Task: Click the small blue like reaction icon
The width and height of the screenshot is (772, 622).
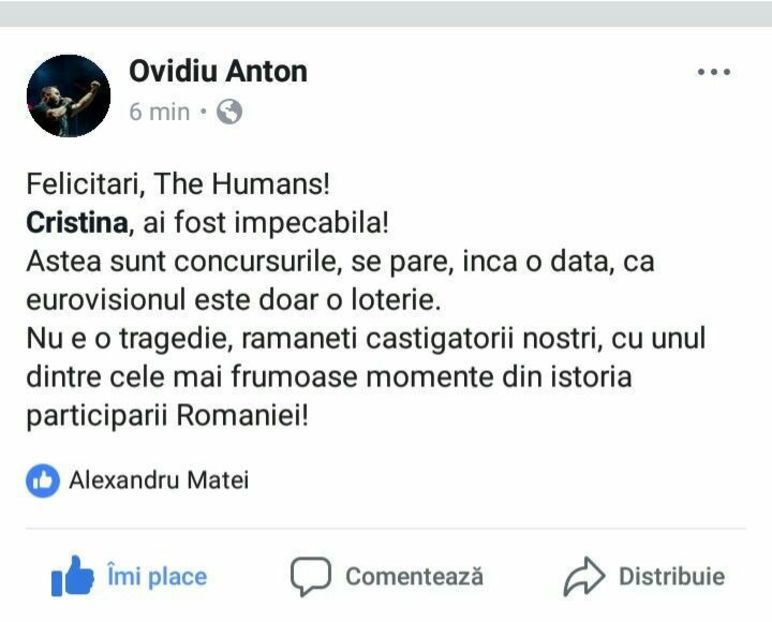Action: (x=42, y=481)
